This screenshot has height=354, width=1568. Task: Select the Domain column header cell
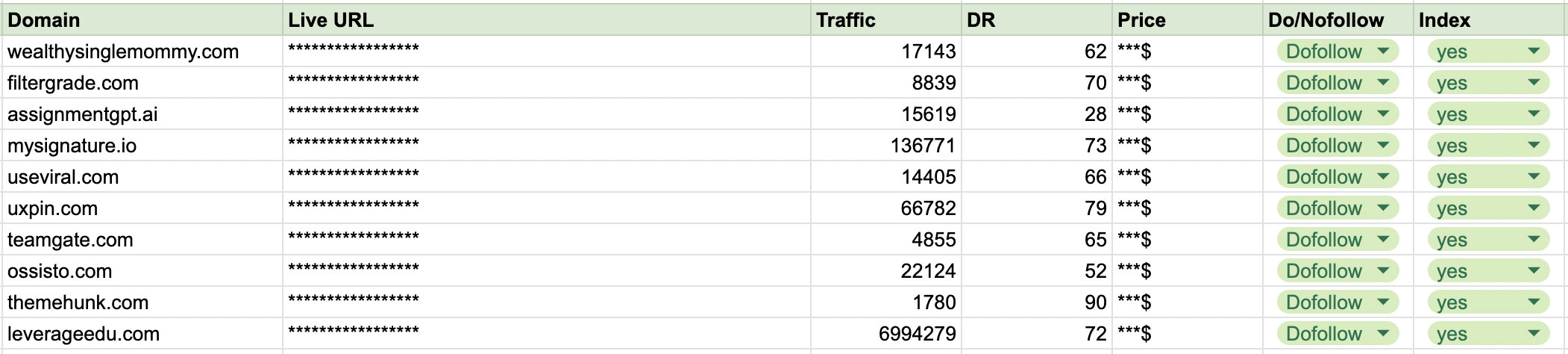pyautogui.click(x=142, y=20)
